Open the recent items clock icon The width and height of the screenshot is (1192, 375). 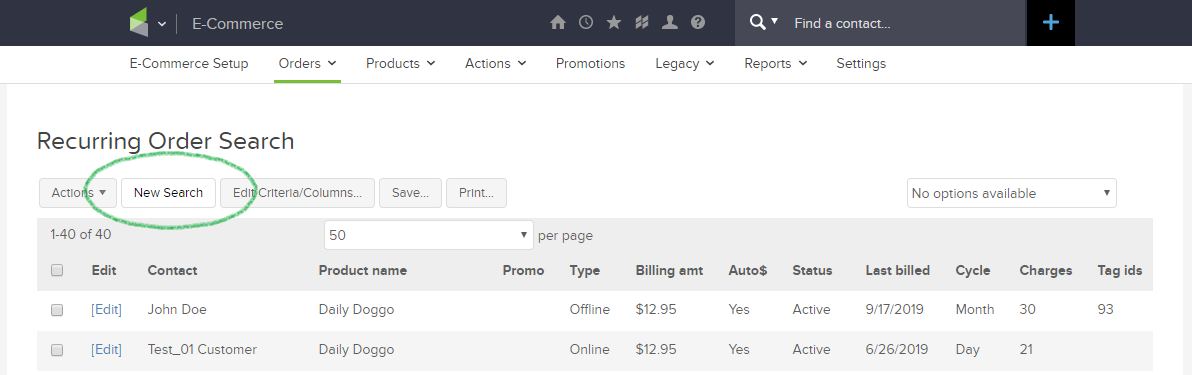tap(586, 23)
